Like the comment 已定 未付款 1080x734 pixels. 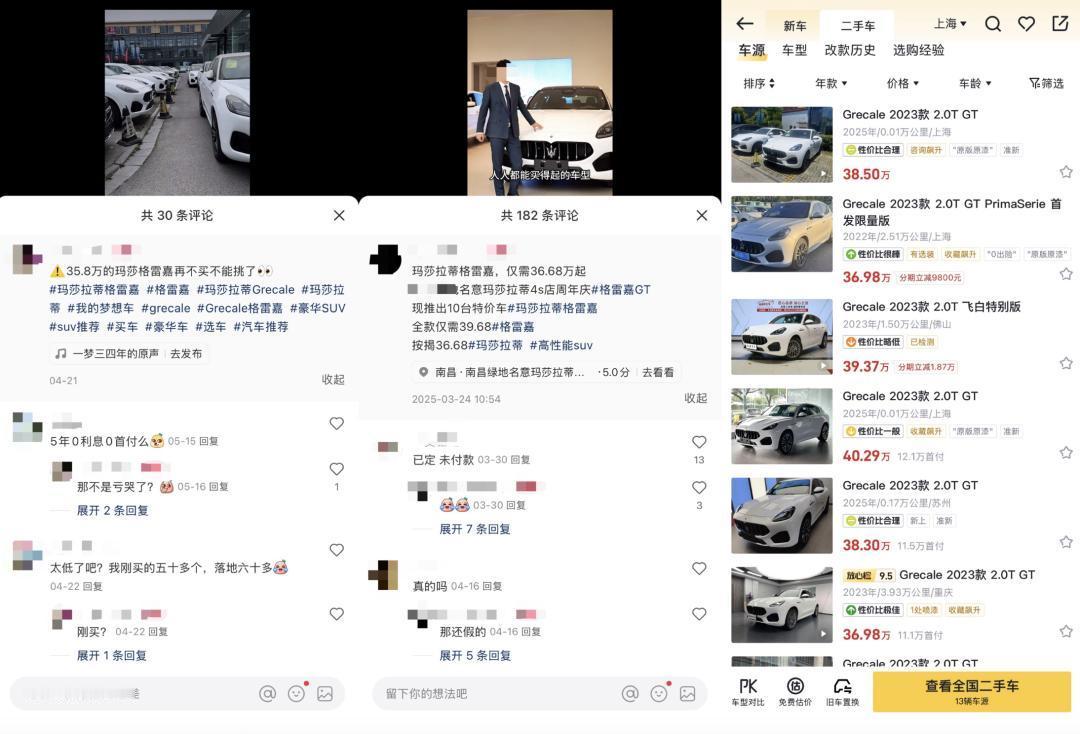pos(699,442)
